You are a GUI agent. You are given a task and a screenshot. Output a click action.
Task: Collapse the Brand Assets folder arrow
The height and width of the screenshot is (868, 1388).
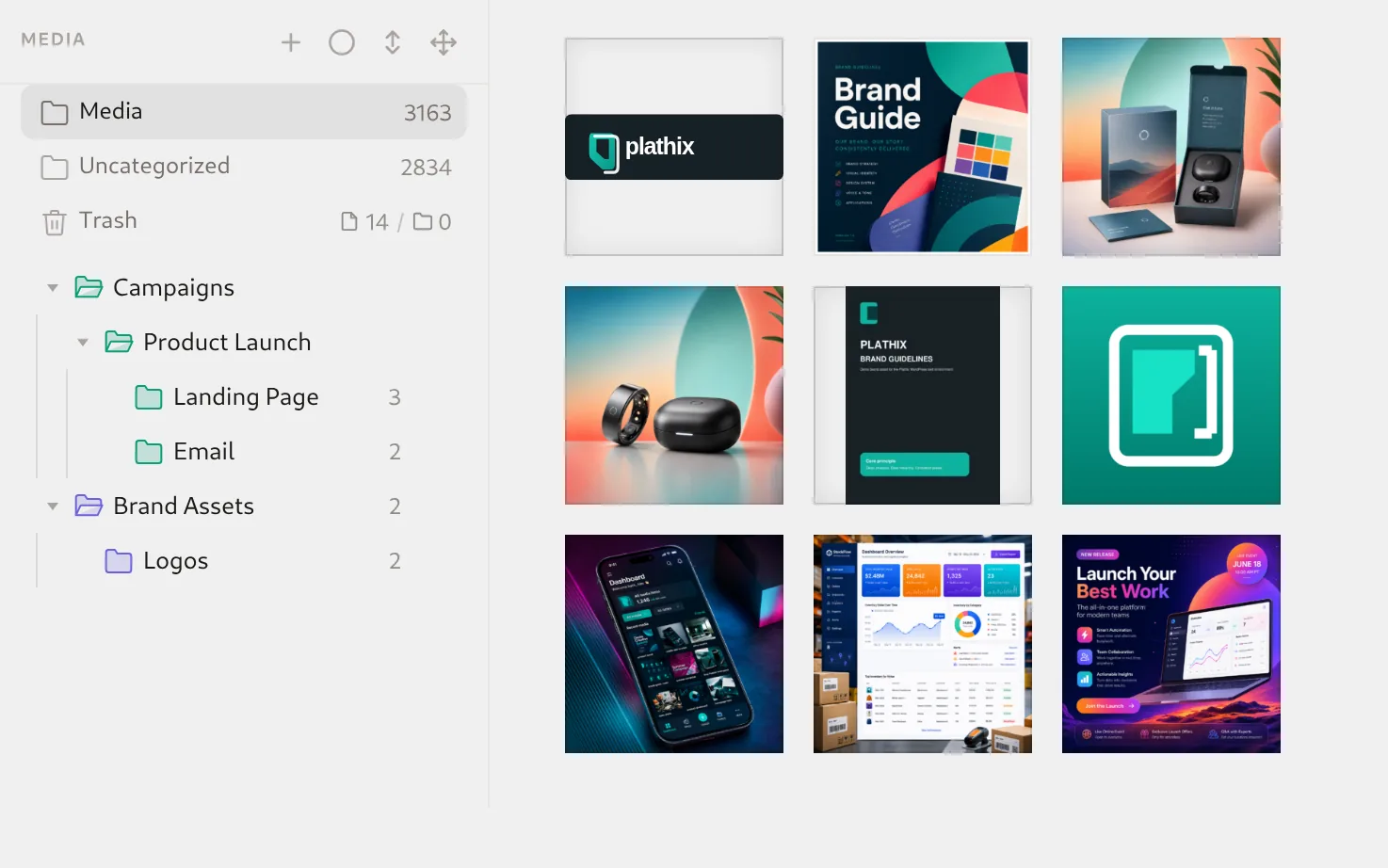click(x=53, y=506)
